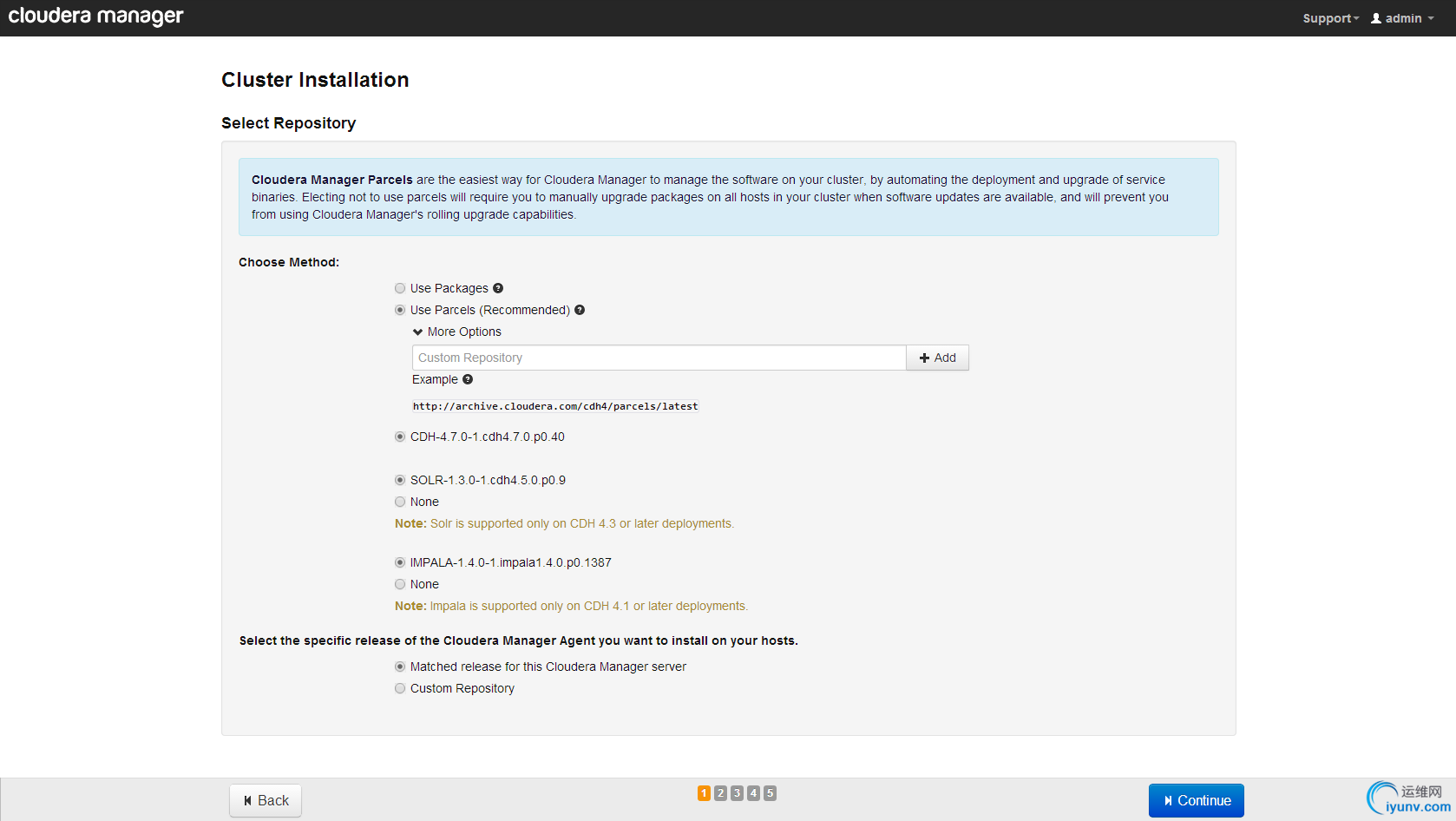Click the Choose Method label

pyautogui.click(x=289, y=262)
